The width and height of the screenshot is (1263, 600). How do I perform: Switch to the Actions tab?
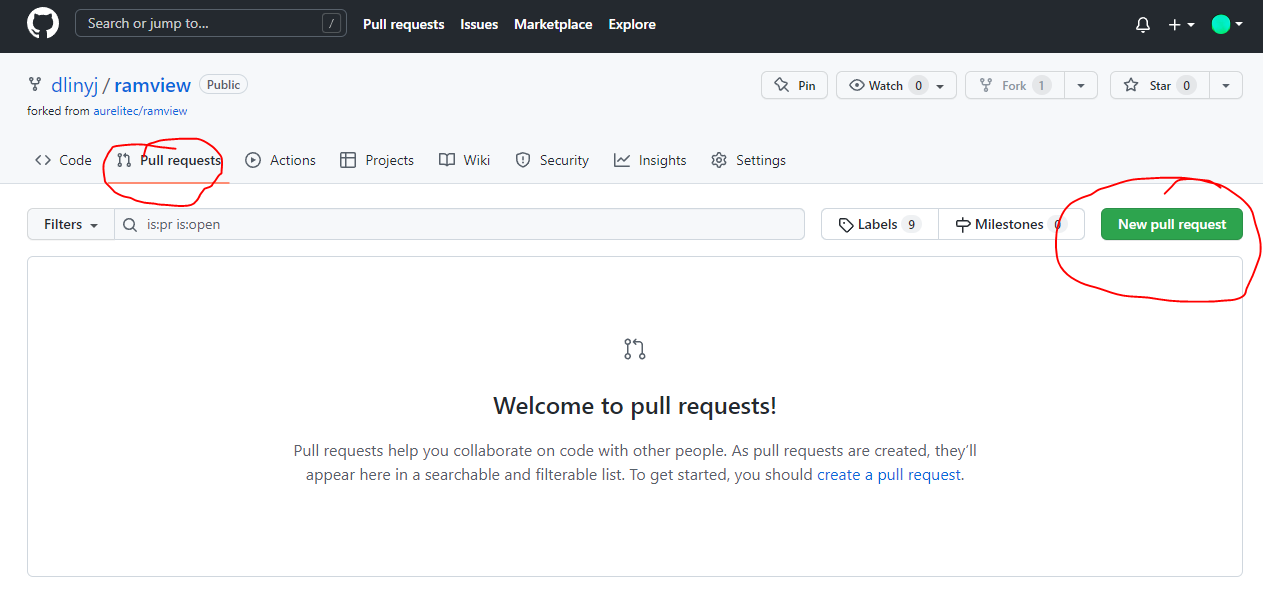281,160
